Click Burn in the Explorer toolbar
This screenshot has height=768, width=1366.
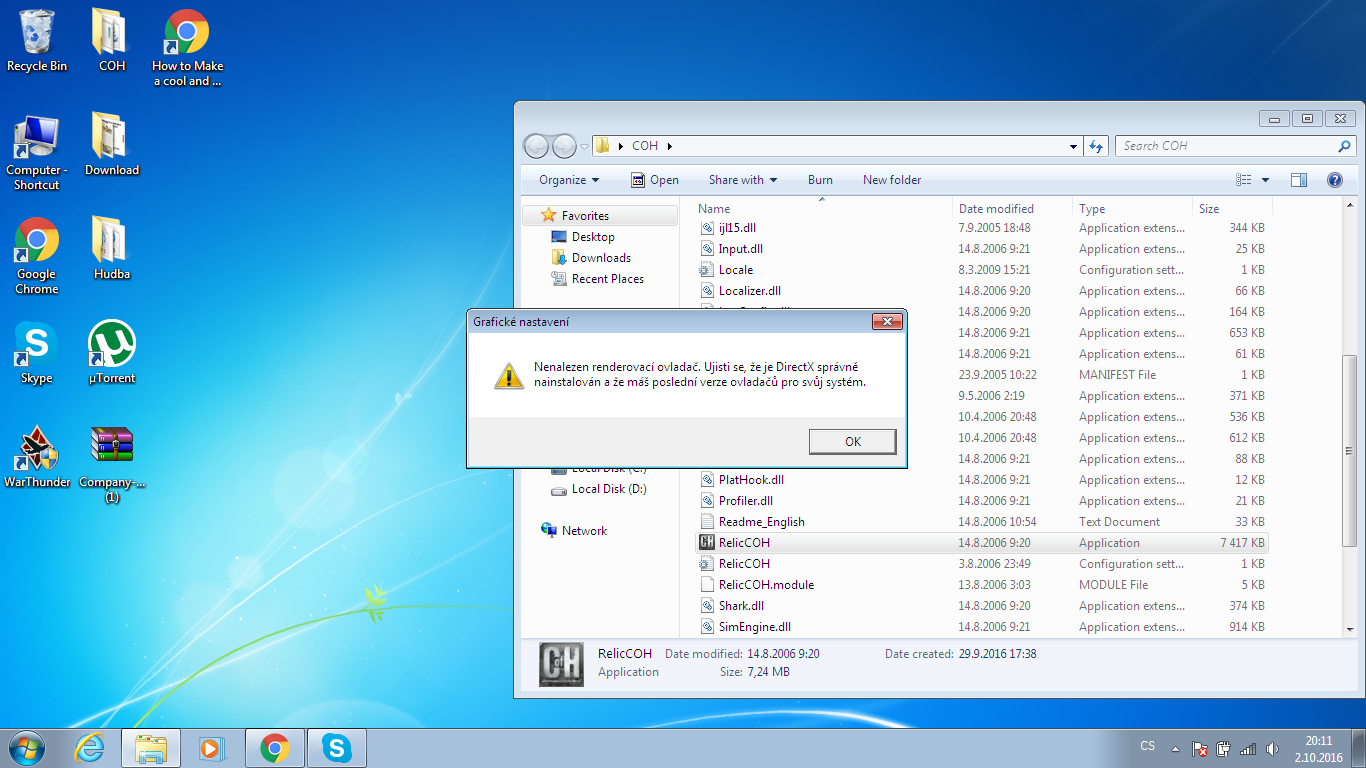click(x=820, y=180)
